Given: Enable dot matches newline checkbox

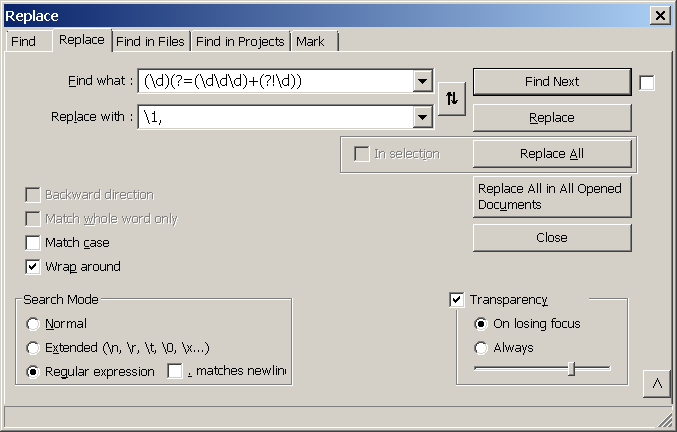Looking at the screenshot, I should (x=175, y=371).
